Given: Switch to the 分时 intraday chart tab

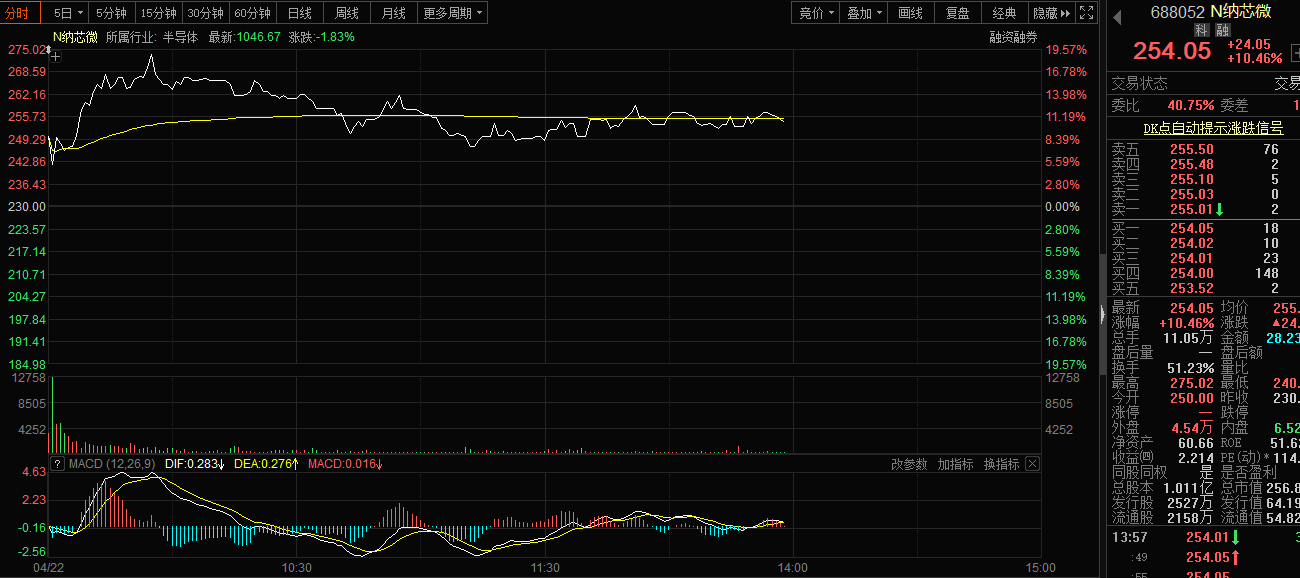Looking at the screenshot, I should coord(20,13).
